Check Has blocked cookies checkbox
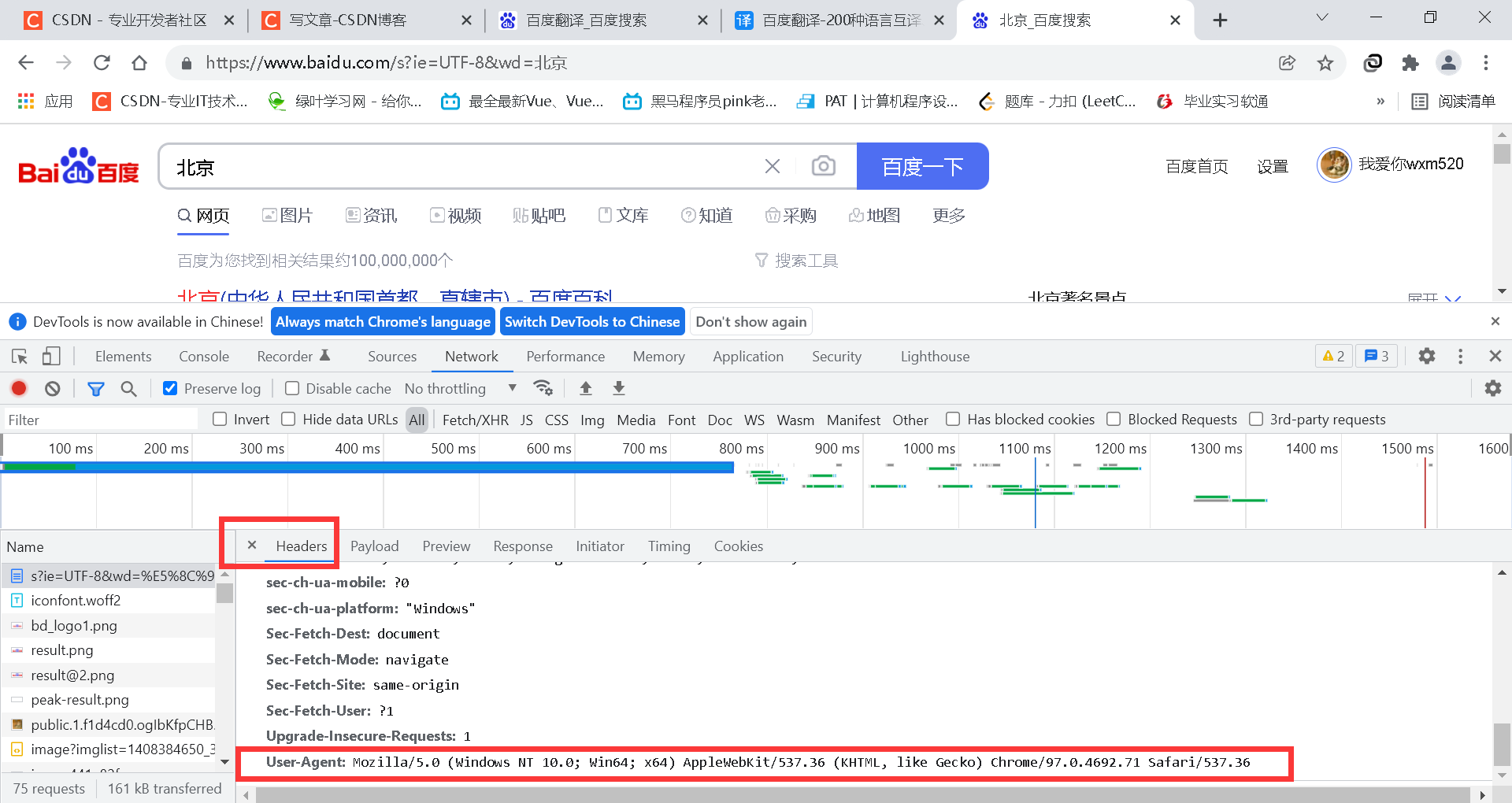 tap(953, 419)
